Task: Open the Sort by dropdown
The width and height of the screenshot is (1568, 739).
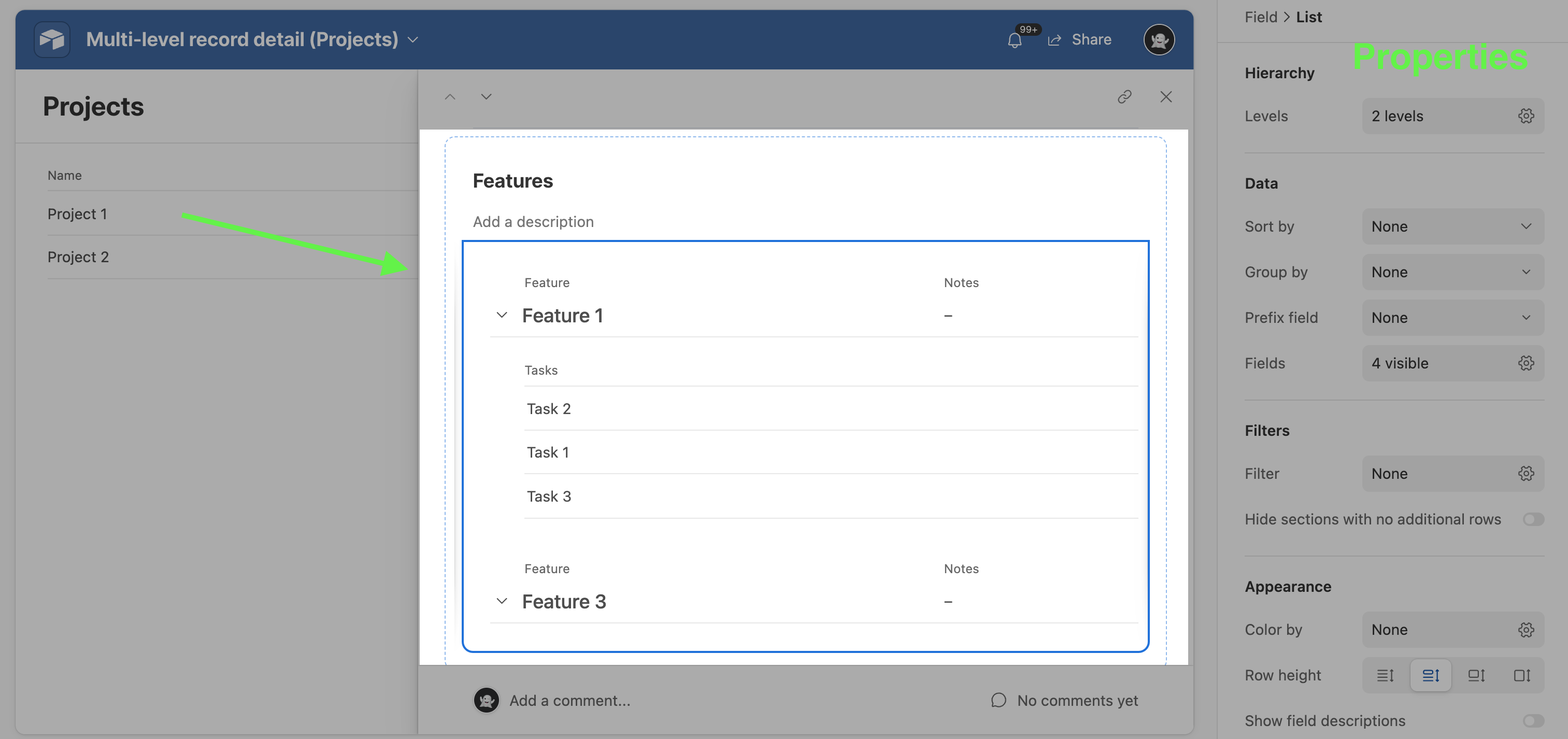Action: point(1452,226)
